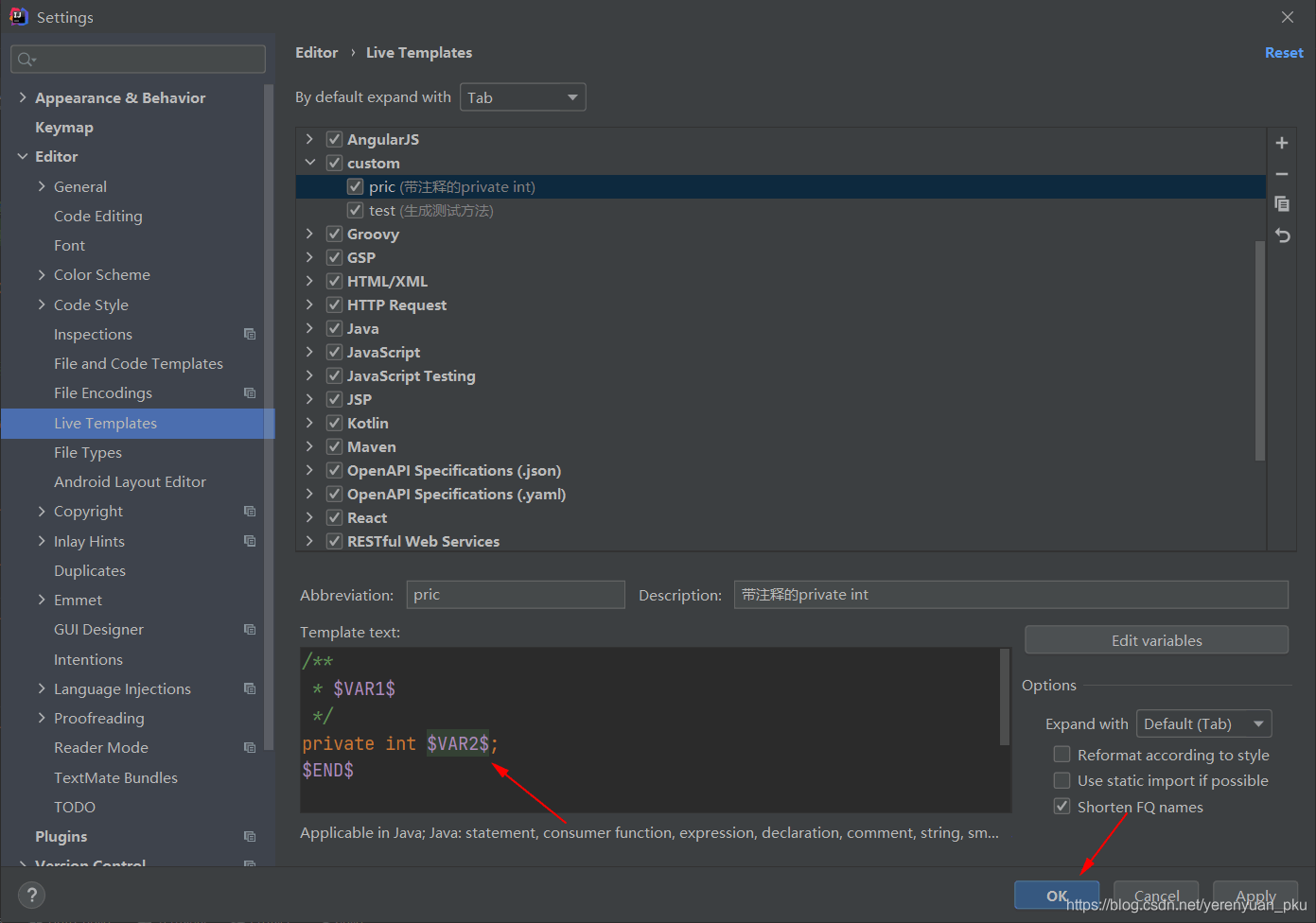The height and width of the screenshot is (923, 1316).
Task: Open the By default expand with dropdown
Action: [x=523, y=97]
